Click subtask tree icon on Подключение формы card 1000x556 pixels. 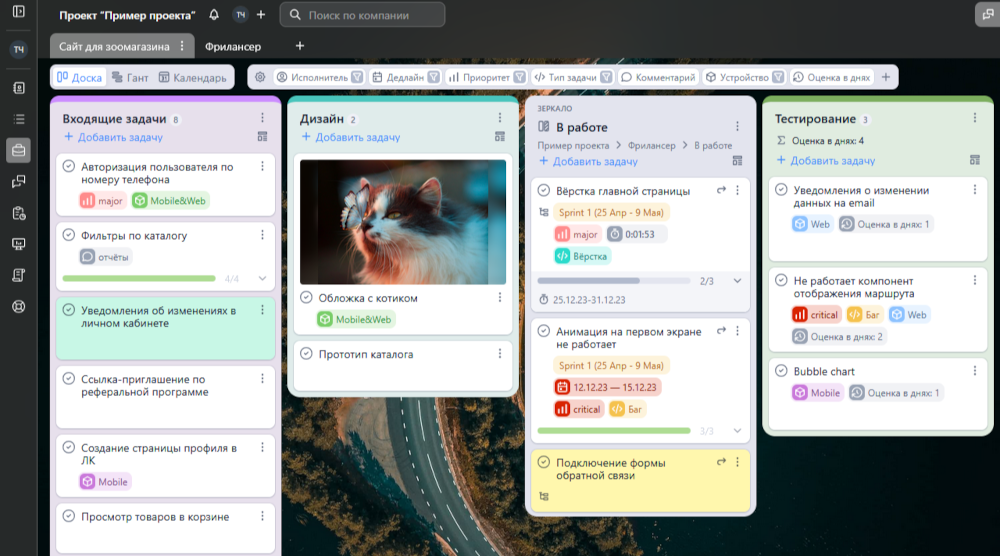click(544, 496)
